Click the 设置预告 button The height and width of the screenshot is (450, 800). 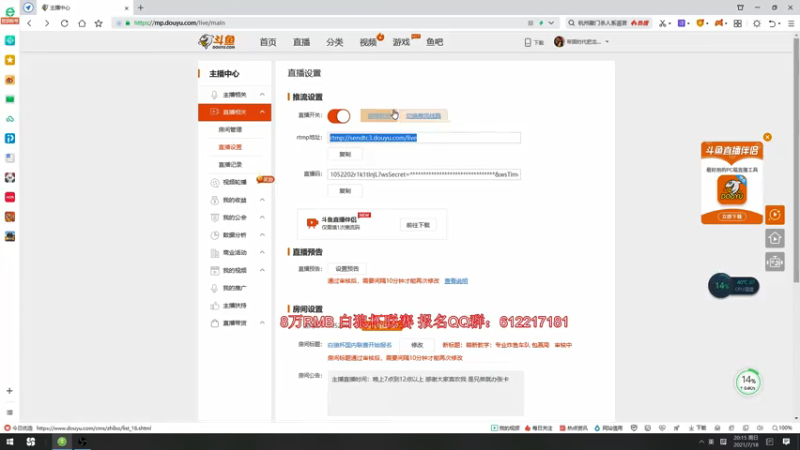click(x=347, y=269)
